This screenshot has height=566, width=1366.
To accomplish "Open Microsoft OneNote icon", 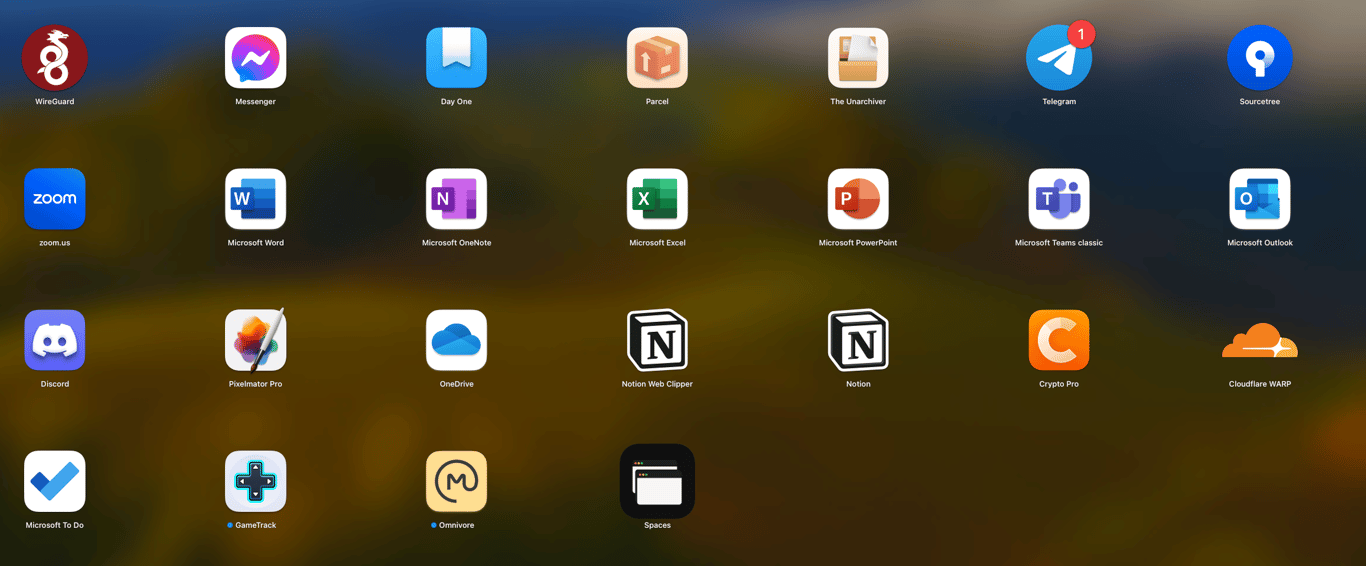I will coord(456,199).
